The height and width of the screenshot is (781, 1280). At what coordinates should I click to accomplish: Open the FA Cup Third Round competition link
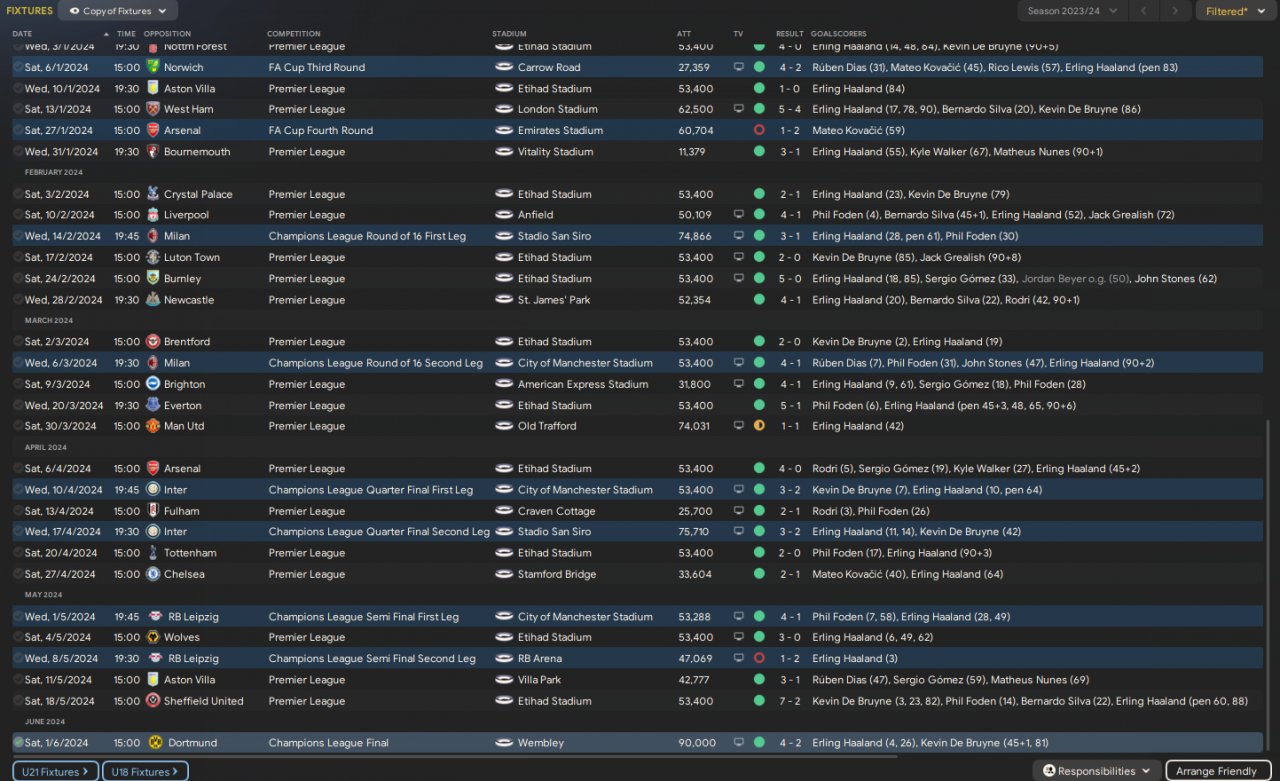point(317,67)
